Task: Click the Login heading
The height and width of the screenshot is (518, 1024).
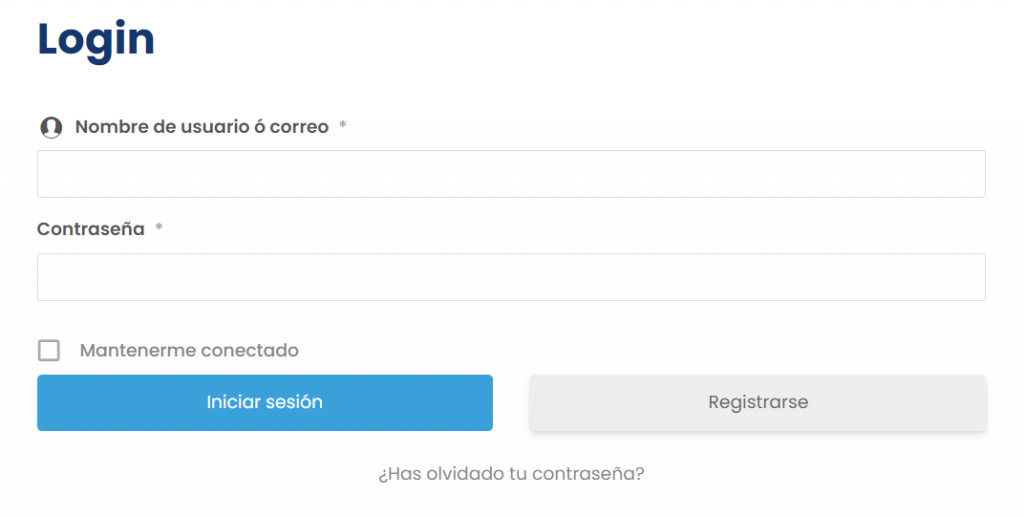Action: 96,40
